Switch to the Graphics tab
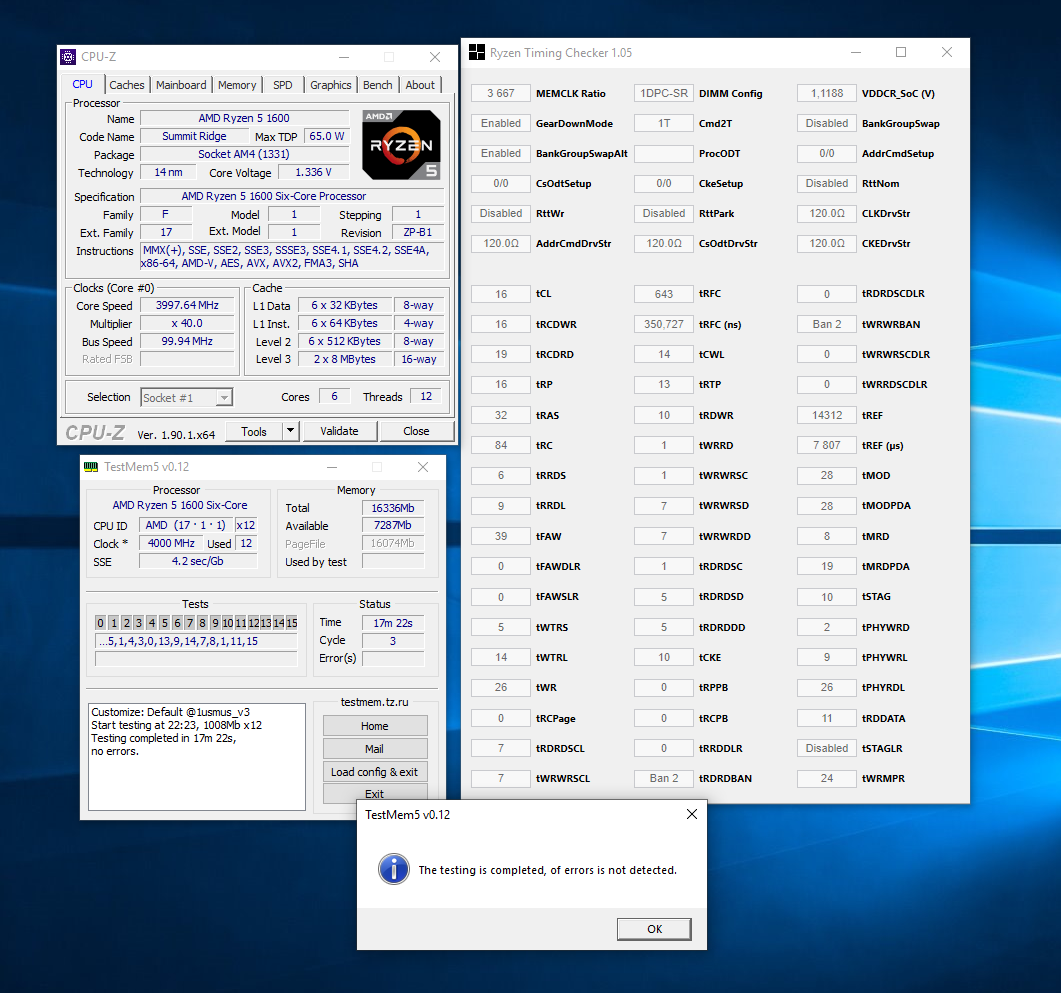This screenshot has height=993, width=1061. coord(330,85)
